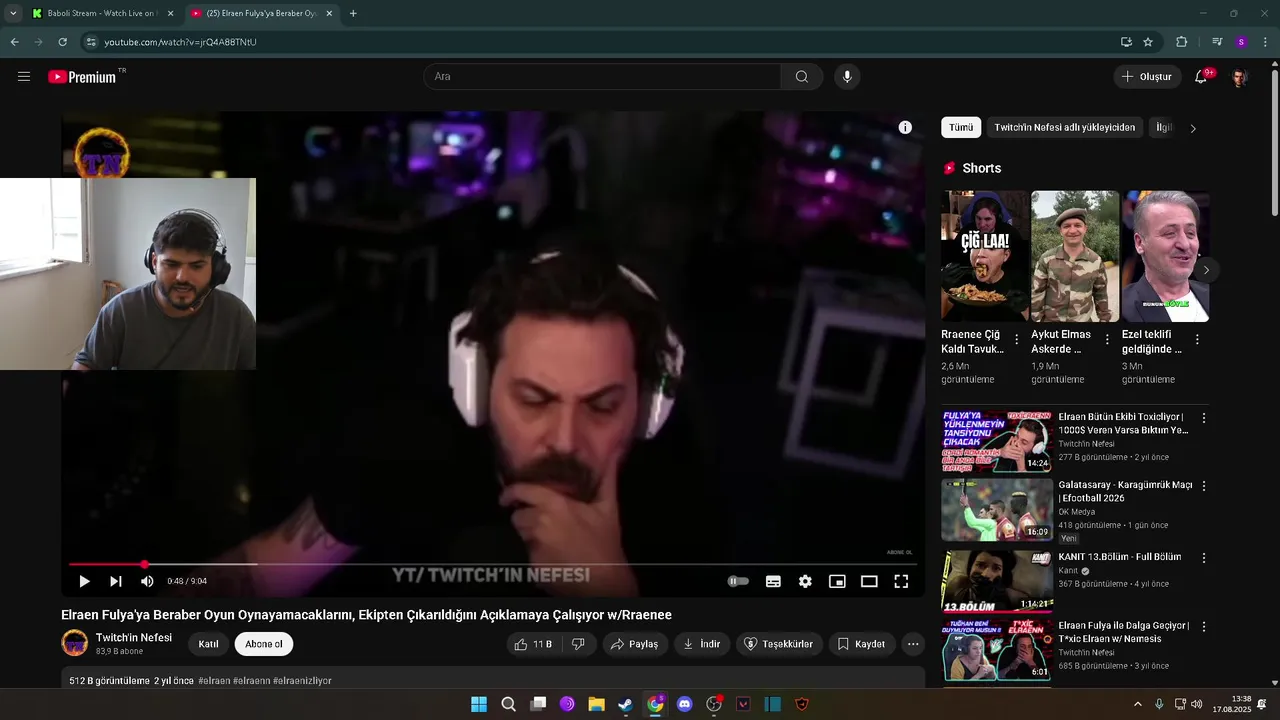
Task: Download the video with İndir
Action: [702, 644]
